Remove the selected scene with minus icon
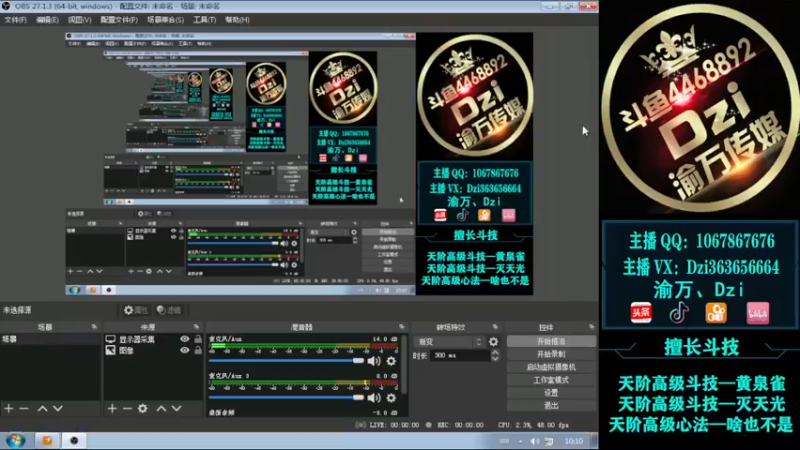Screen dimensions: 800x450 (x=24, y=408)
